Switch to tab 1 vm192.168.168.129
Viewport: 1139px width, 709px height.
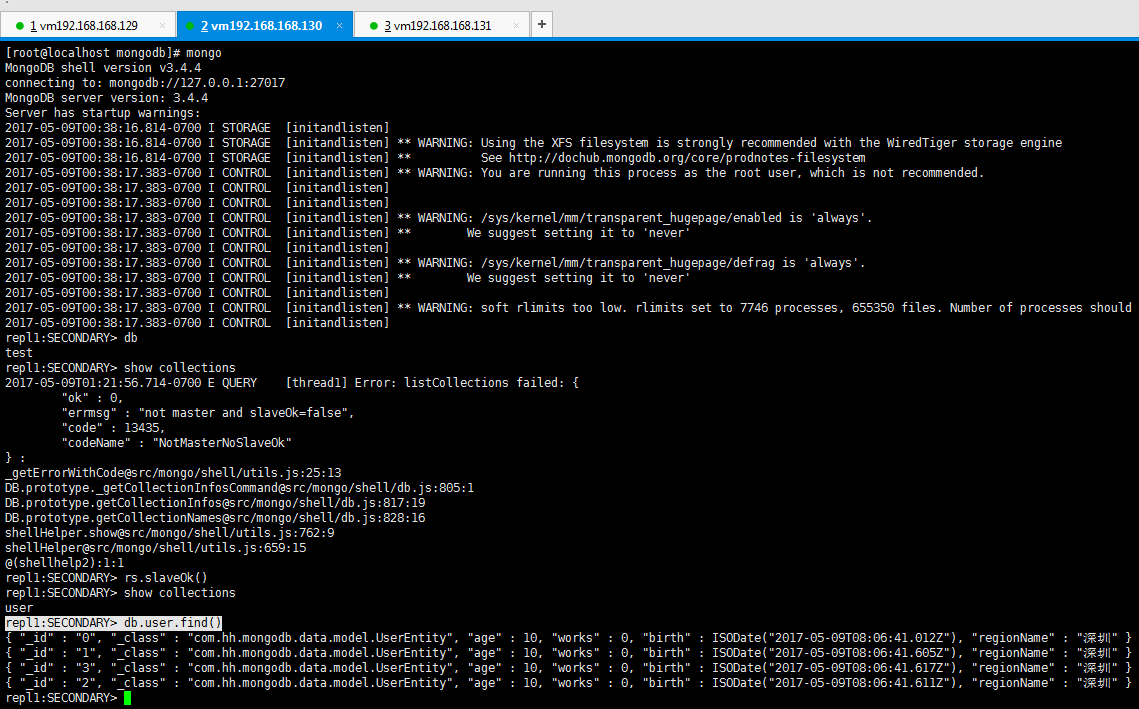86,25
